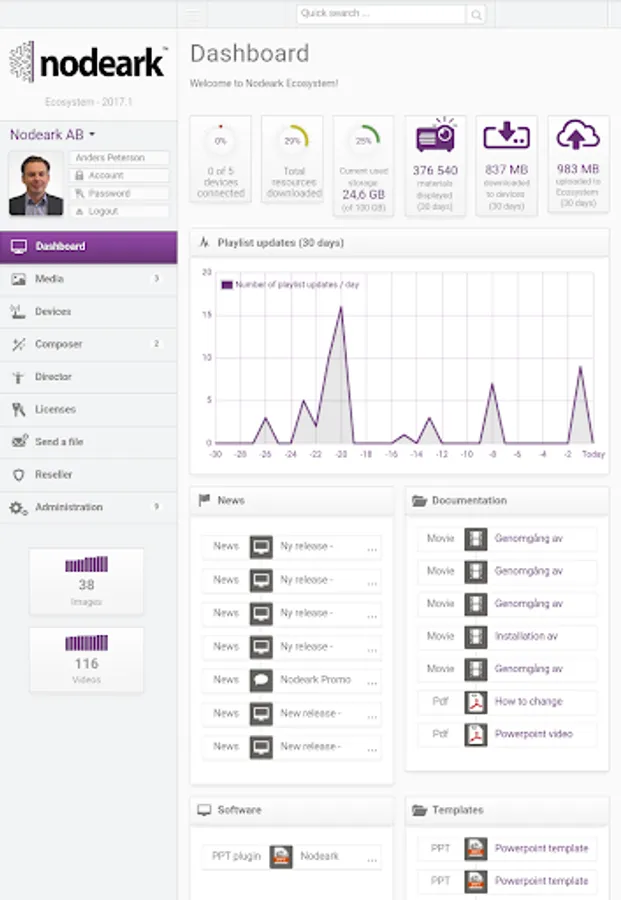
Task: Click the total resources downloaded 29% gauge
Action: (294, 140)
